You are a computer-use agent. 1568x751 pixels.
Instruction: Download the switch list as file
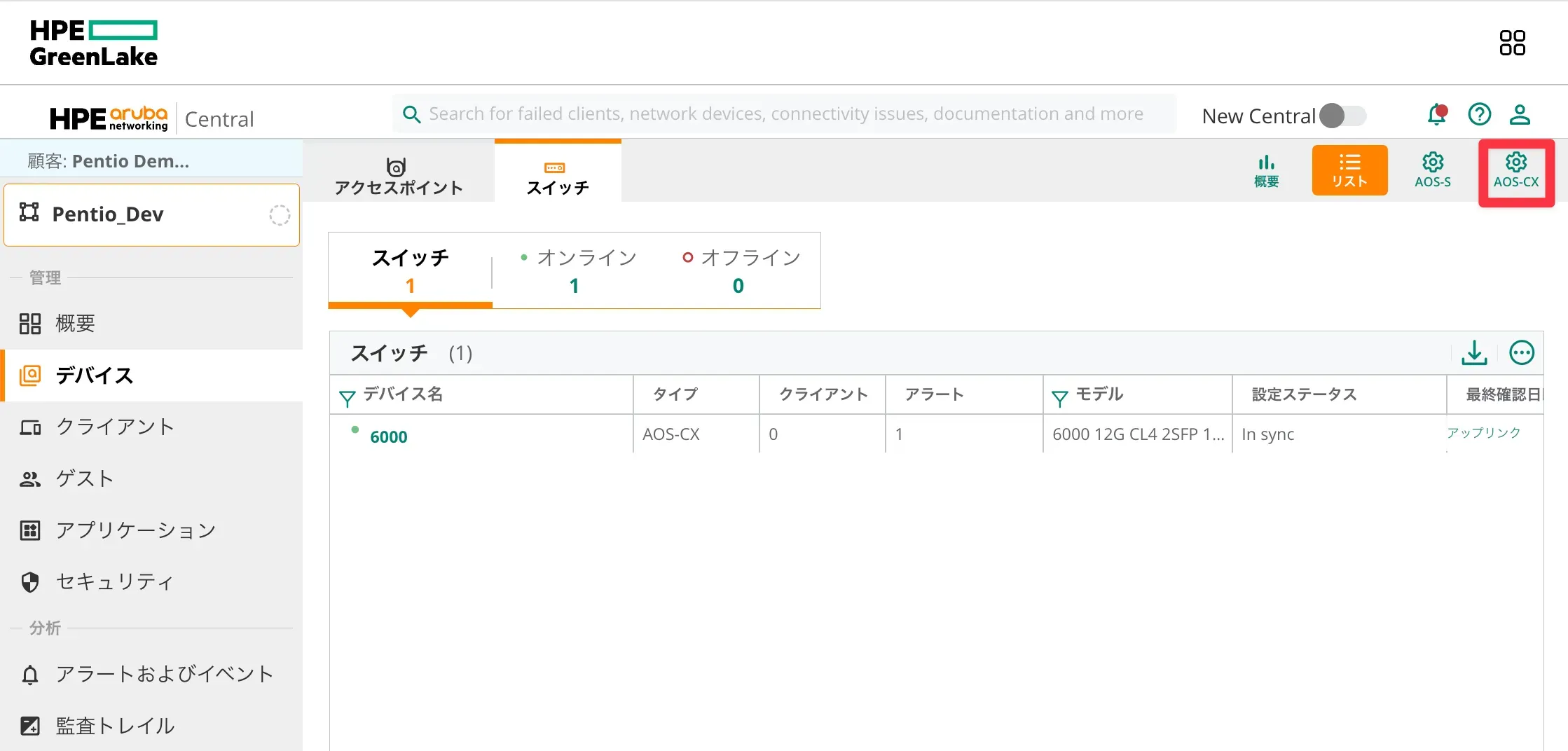pyautogui.click(x=1474, y=352)
